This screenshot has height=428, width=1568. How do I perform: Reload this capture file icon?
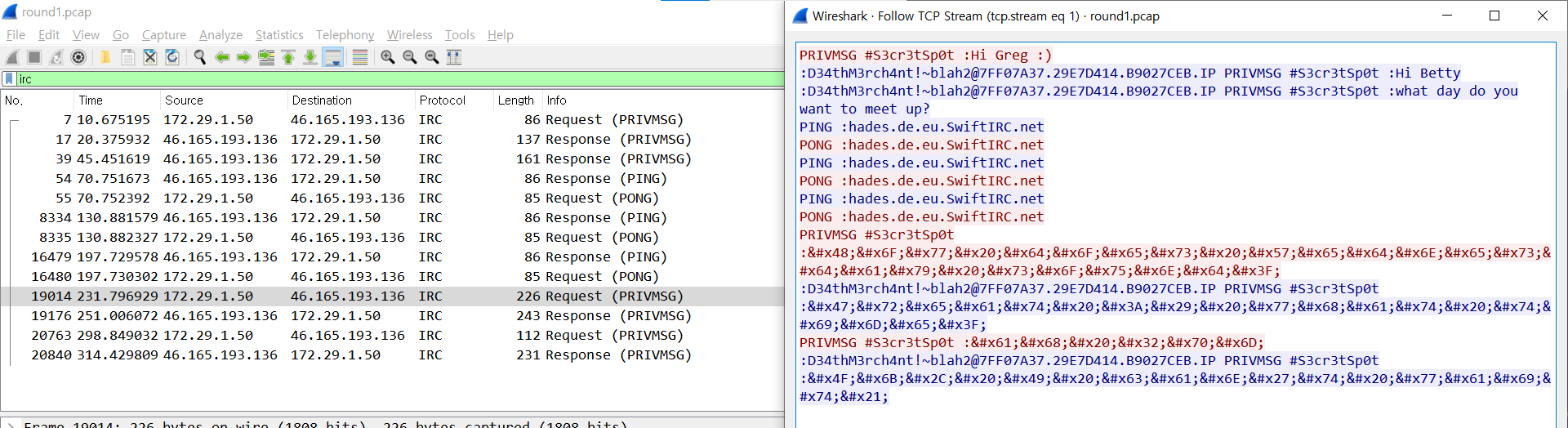click(171, 57)
